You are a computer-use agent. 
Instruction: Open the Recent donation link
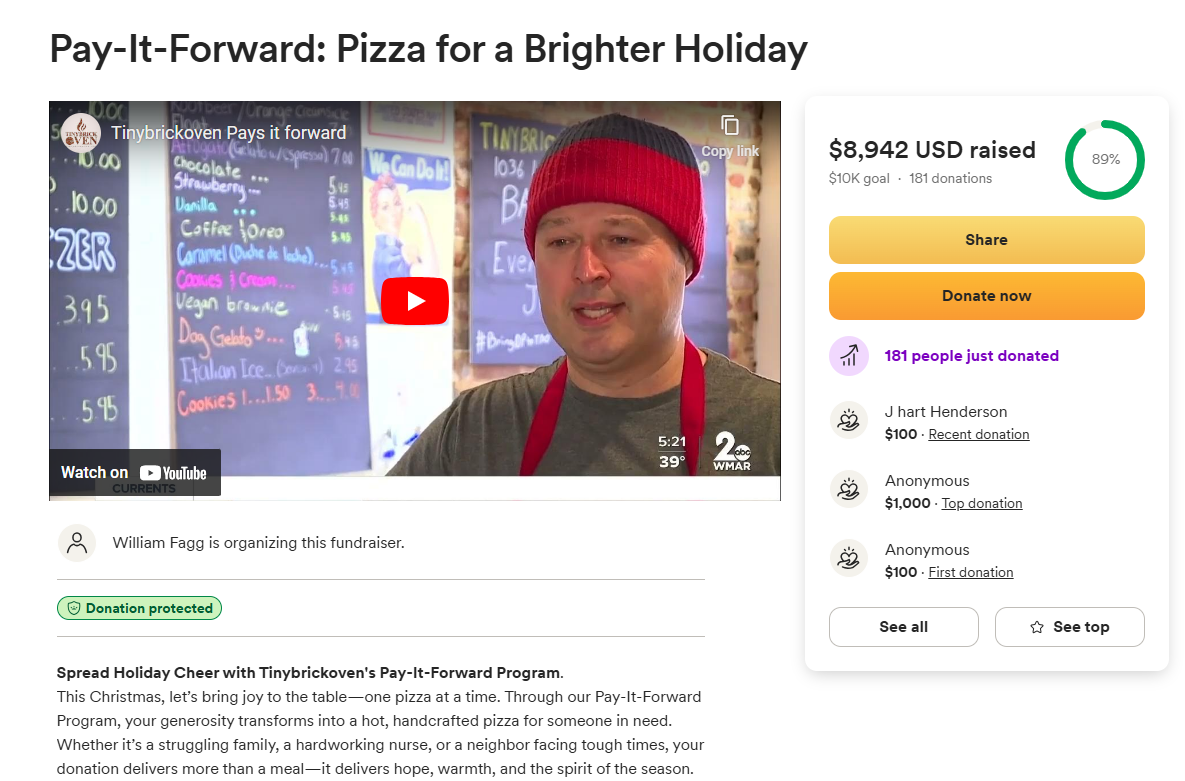pyautogui.click(x=979, y=435)
